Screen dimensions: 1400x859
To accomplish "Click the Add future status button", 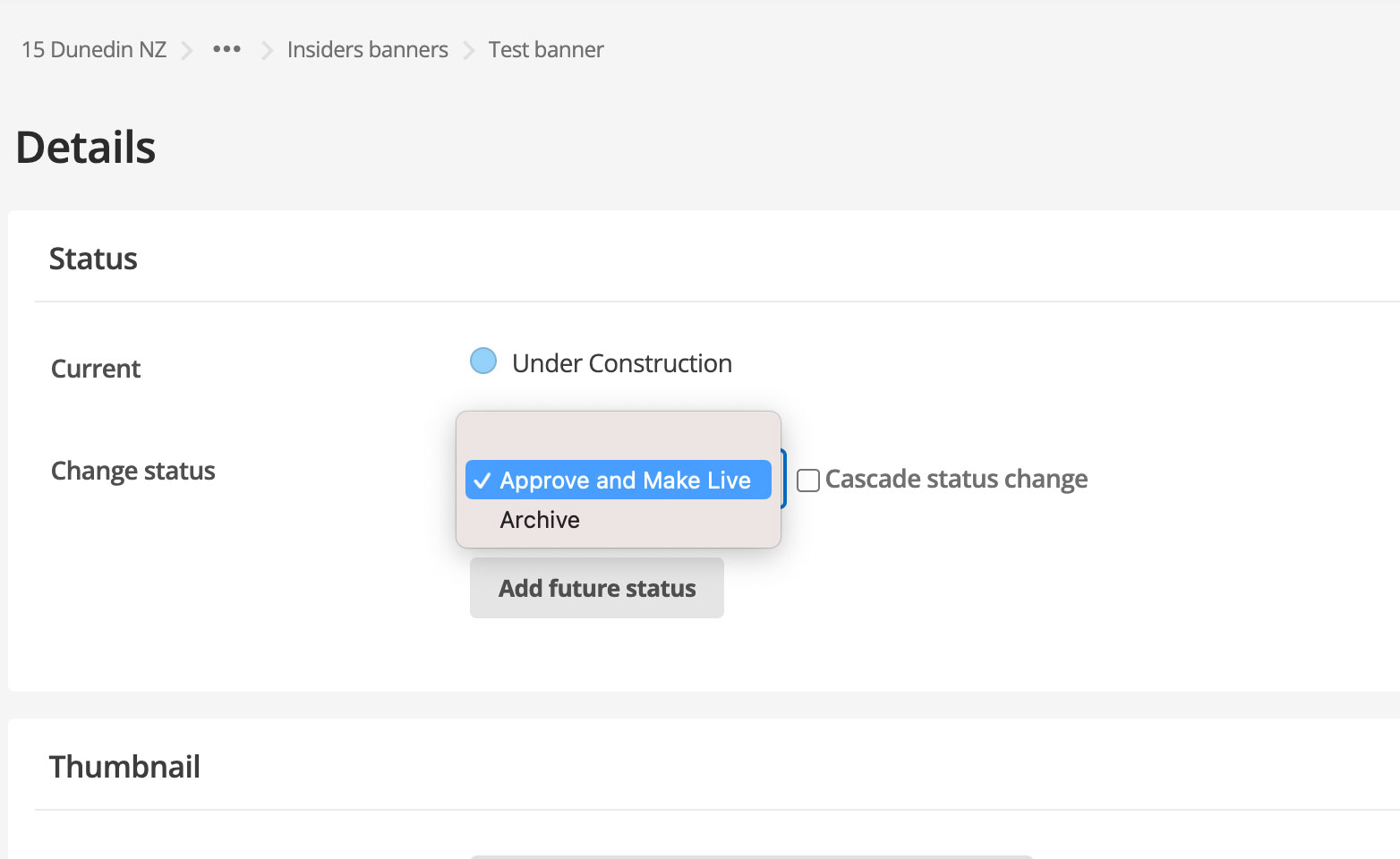I will point(597,588).
